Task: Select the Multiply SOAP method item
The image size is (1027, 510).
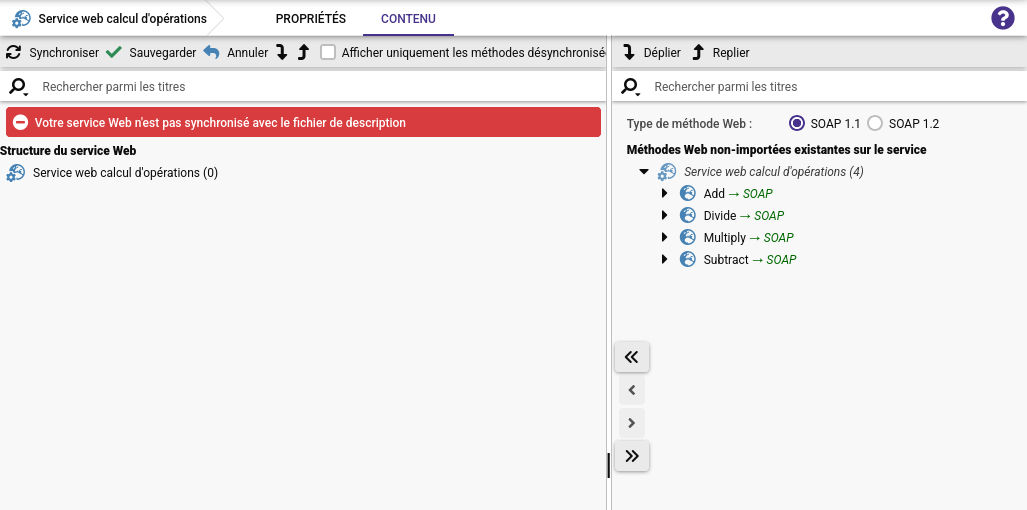Action: pyautogui.click(x=748, y=238)
